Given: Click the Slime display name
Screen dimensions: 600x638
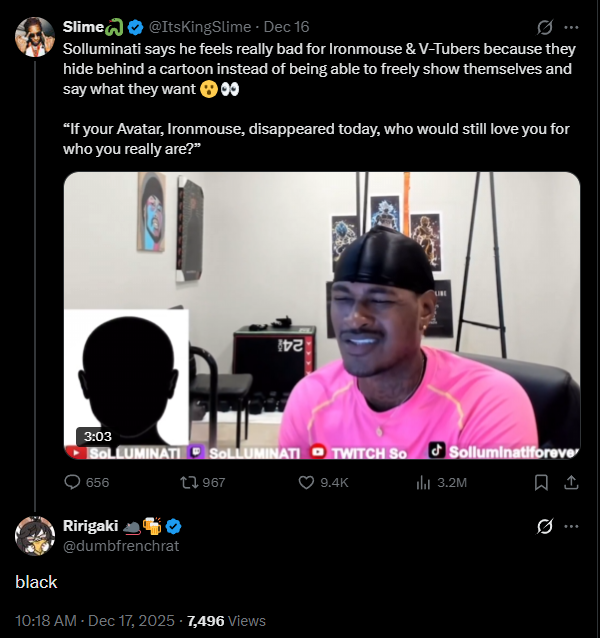Looking at the screenshot, I should coord(83,27).
